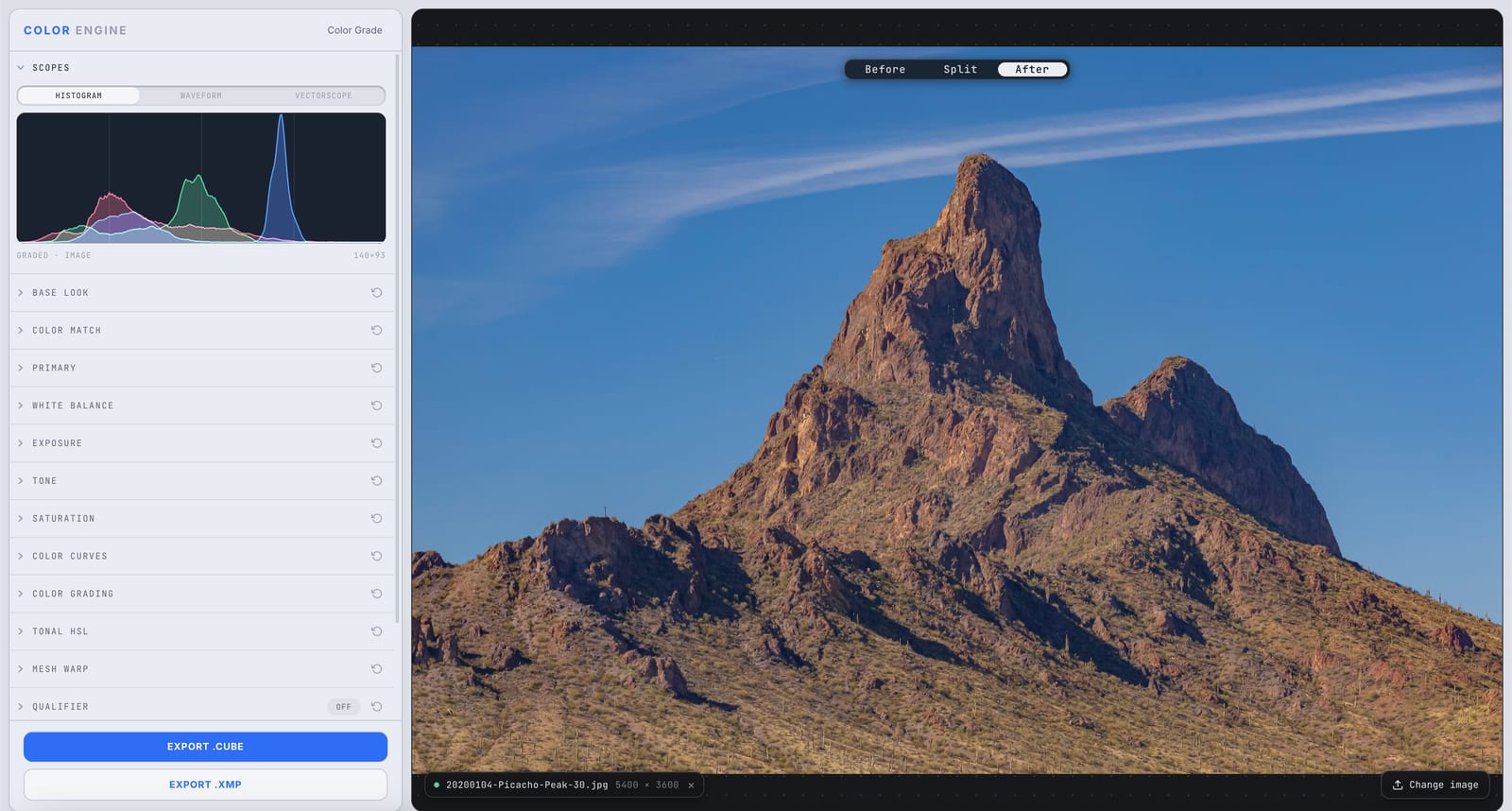Remove the loaded image with the x icon
This screenshot has width=1512, height=811.
coord(691,785)
